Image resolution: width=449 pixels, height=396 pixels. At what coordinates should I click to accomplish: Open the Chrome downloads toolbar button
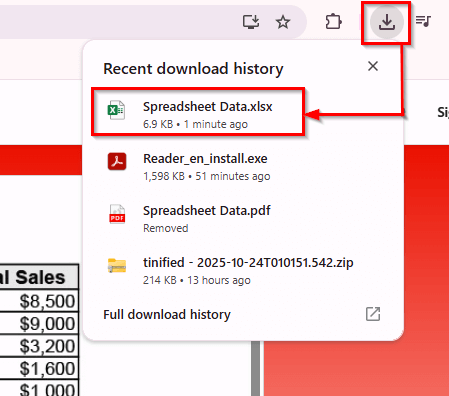click(x=387, y=22)
